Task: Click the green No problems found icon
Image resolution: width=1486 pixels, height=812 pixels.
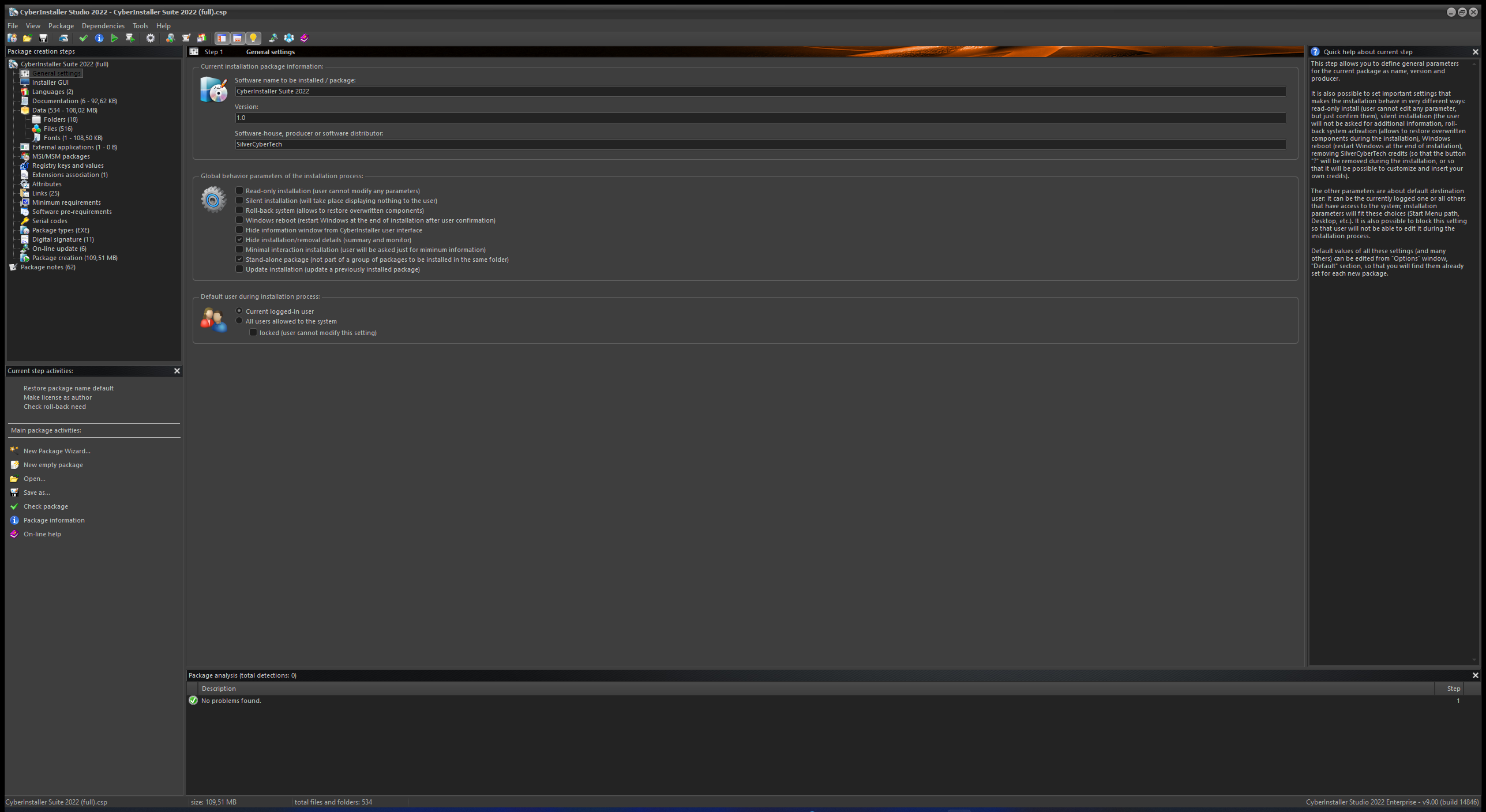Action: coord(193,700)
